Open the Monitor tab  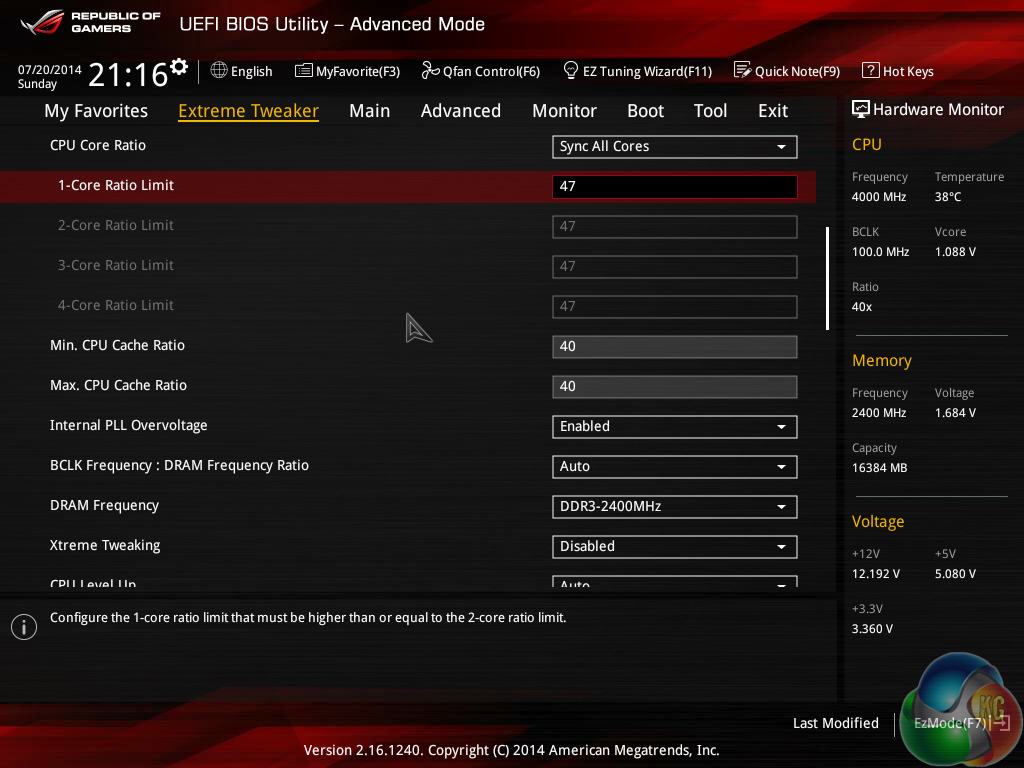point(564,111)
